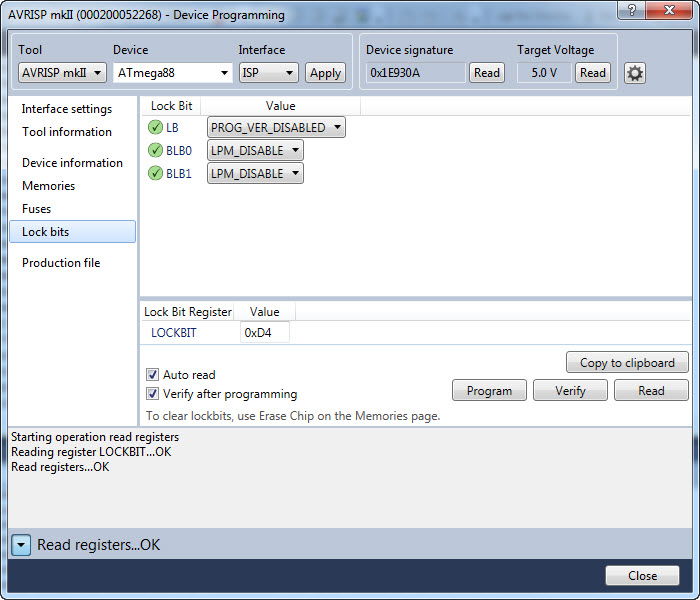This screenshot has width=700, height=600.
Task: Click Copy to clipboard button
Action: coord(627,362)
